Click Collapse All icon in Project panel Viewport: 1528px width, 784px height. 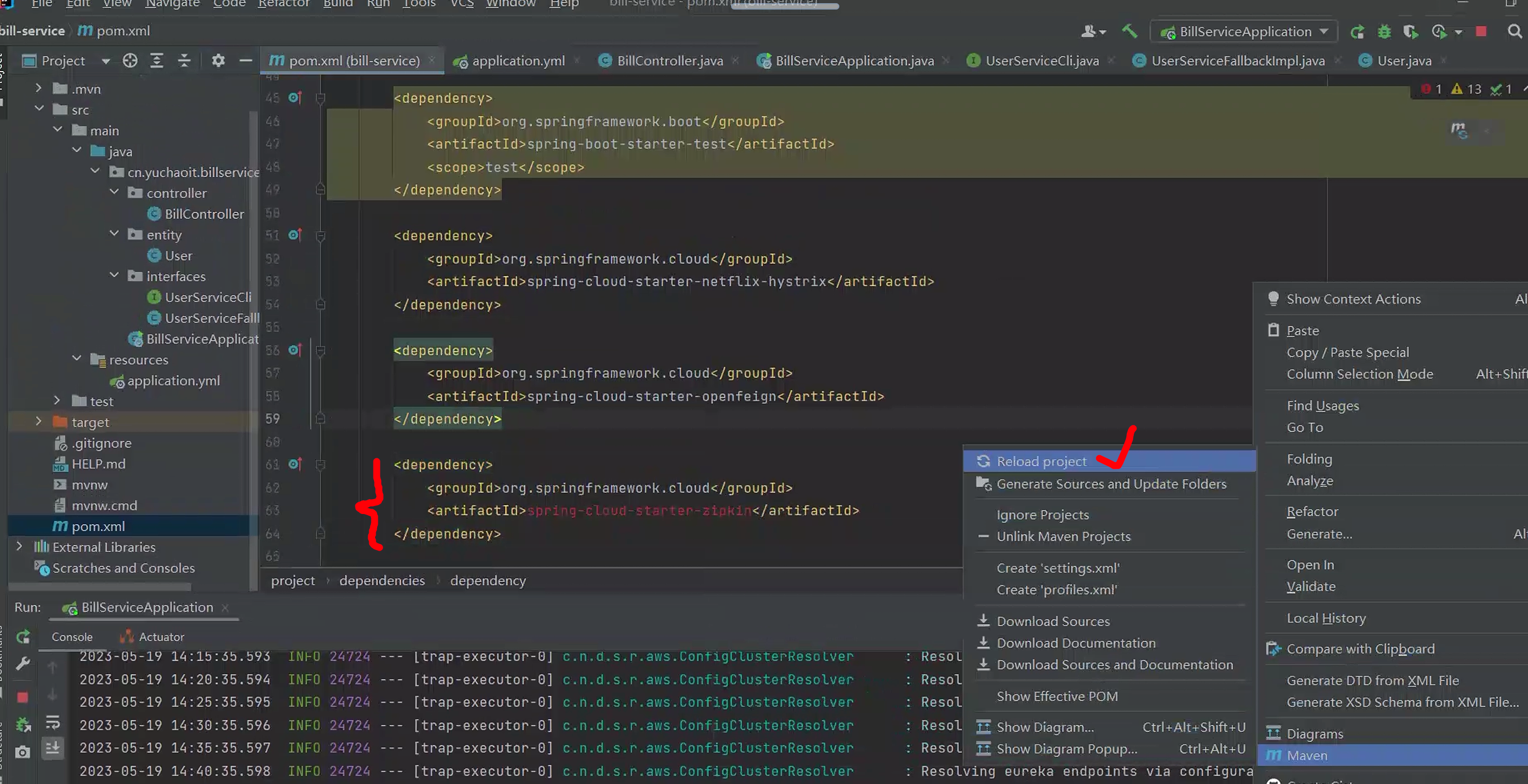coord(184,60)
